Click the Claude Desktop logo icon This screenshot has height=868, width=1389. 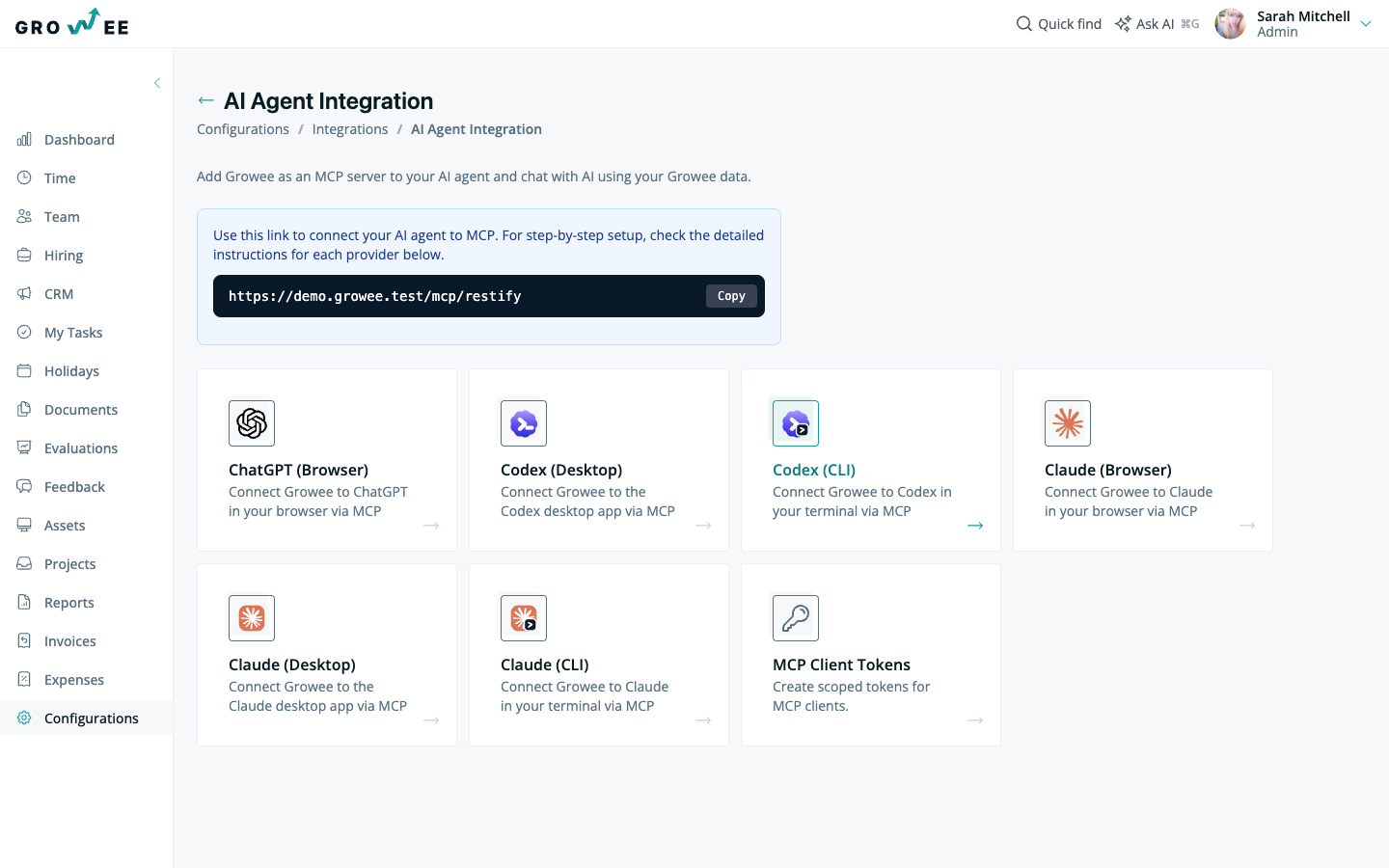coord(252,618)
